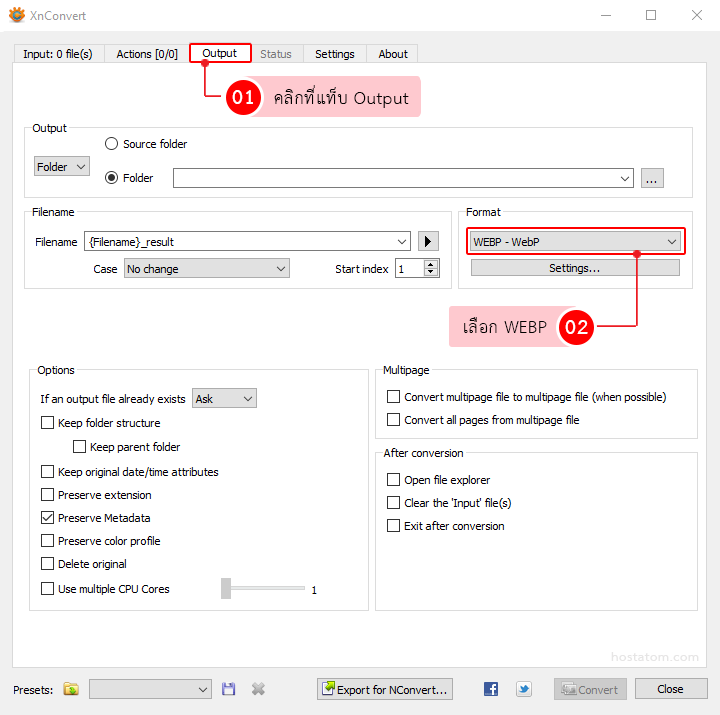Click Export for NConvert button
Viewport: 720px width, 715px height.
385,689
